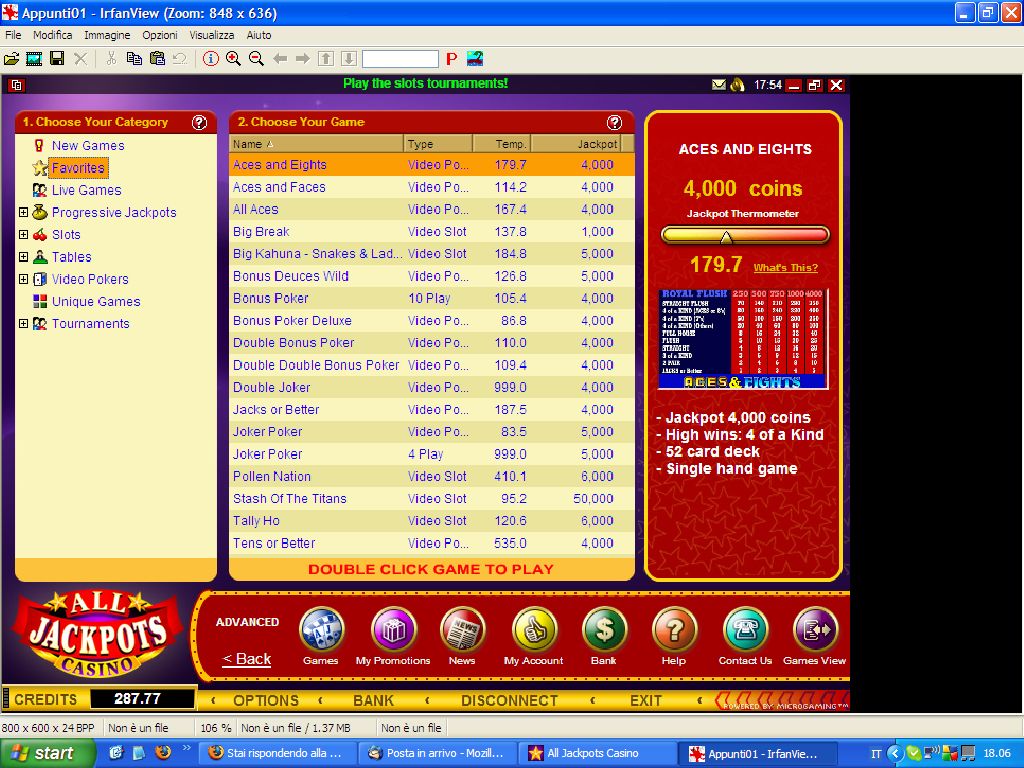Open the Modifica menu
1024x768 pixels.
(52, 35)
